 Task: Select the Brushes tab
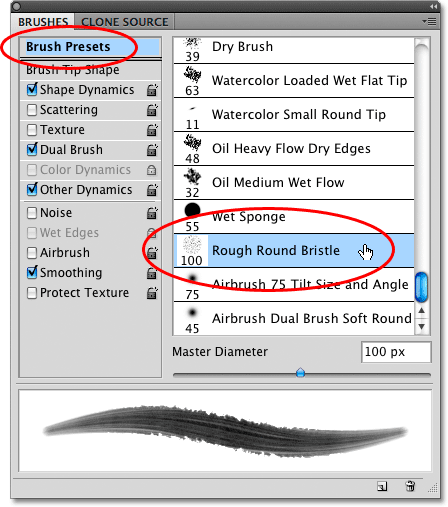coord(43,22)
